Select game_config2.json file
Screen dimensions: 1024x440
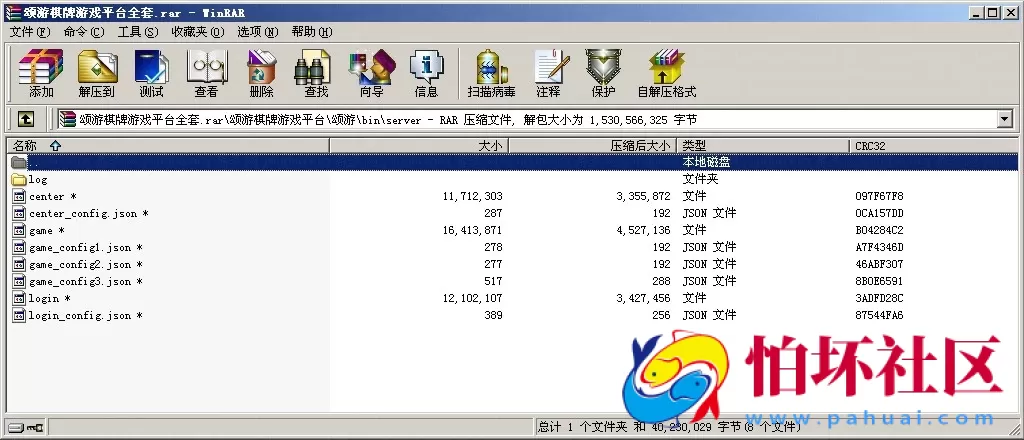click(78, 264)
